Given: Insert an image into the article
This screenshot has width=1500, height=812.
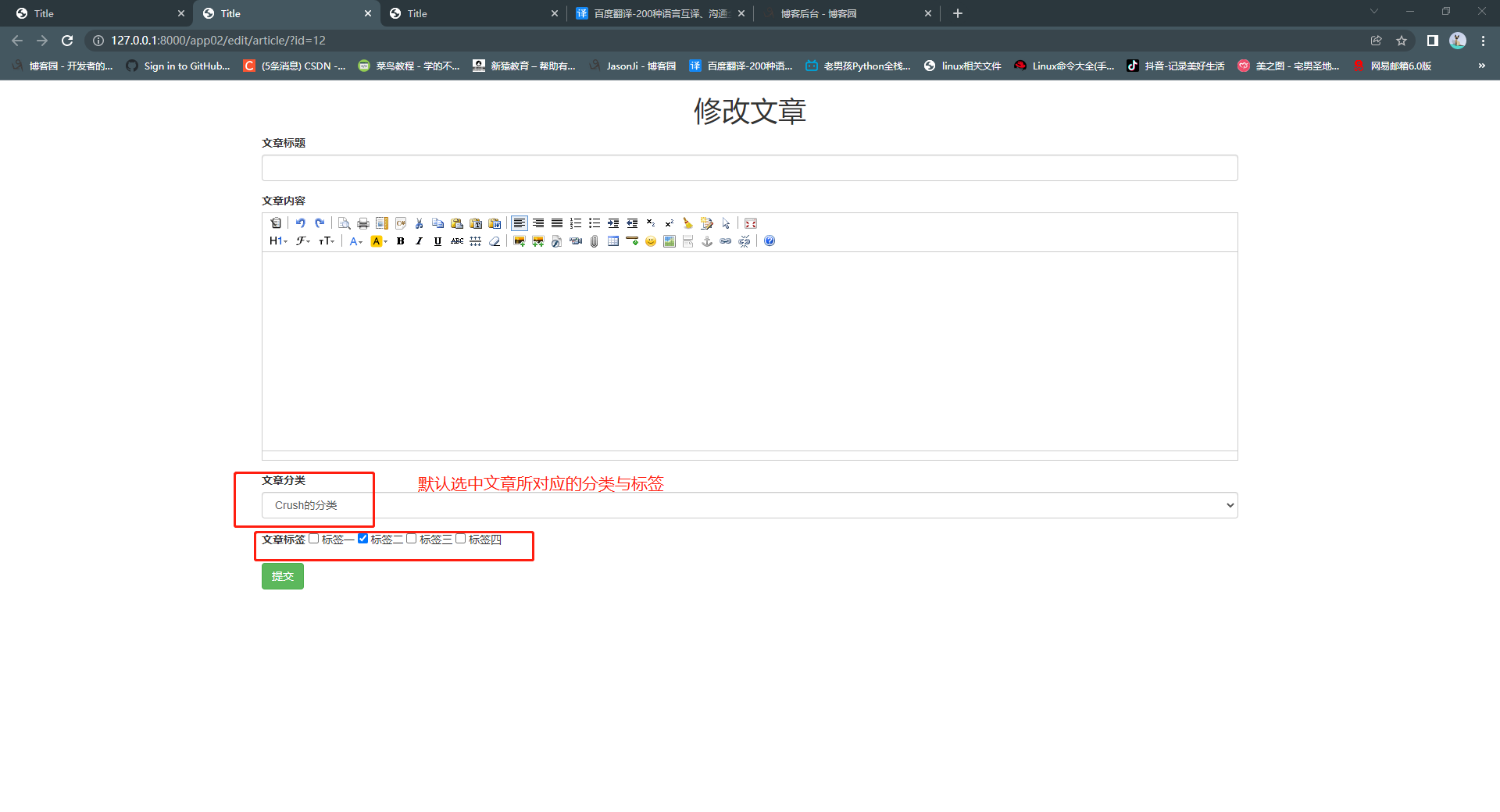Looking at the screenshot, I should coord(519,241).
